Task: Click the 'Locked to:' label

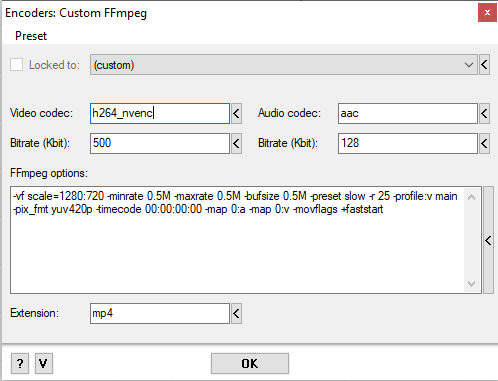Action: click(x=54, y=65)
